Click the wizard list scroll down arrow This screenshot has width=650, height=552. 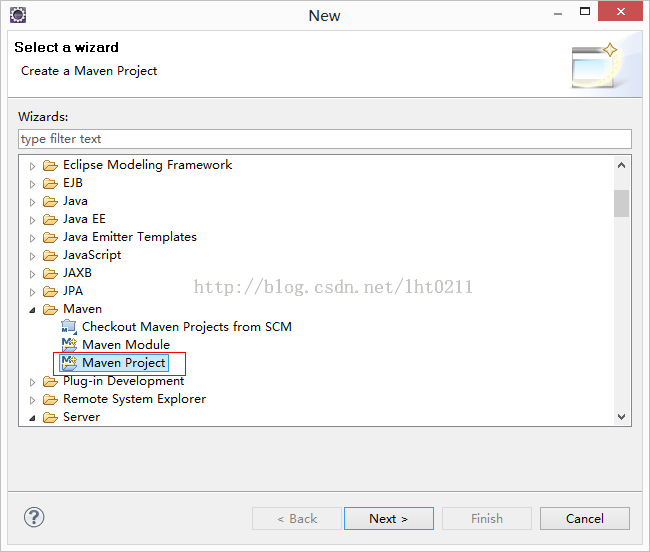(621, 416)
